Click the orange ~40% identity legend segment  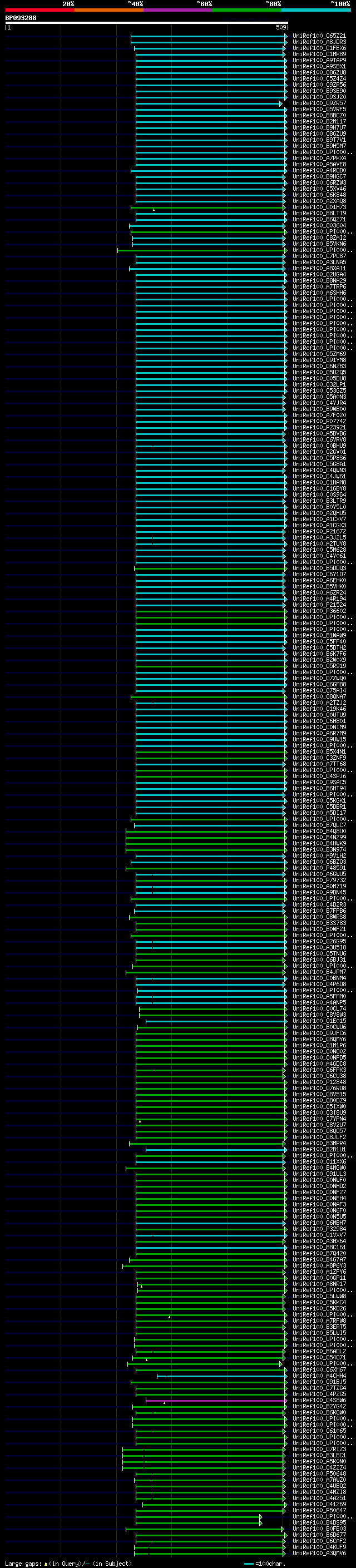[x=109, y=10]
